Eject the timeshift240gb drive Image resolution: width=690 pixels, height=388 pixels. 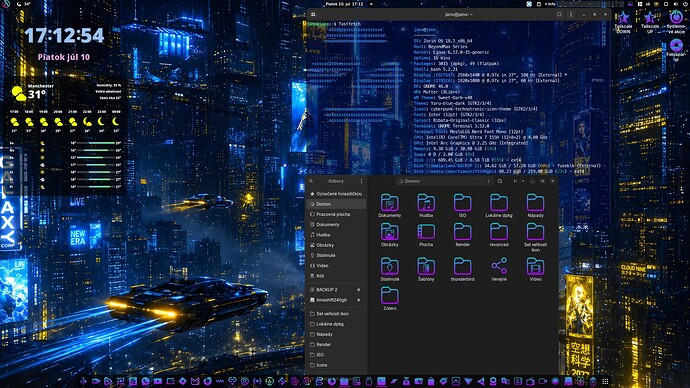(359, 300)
